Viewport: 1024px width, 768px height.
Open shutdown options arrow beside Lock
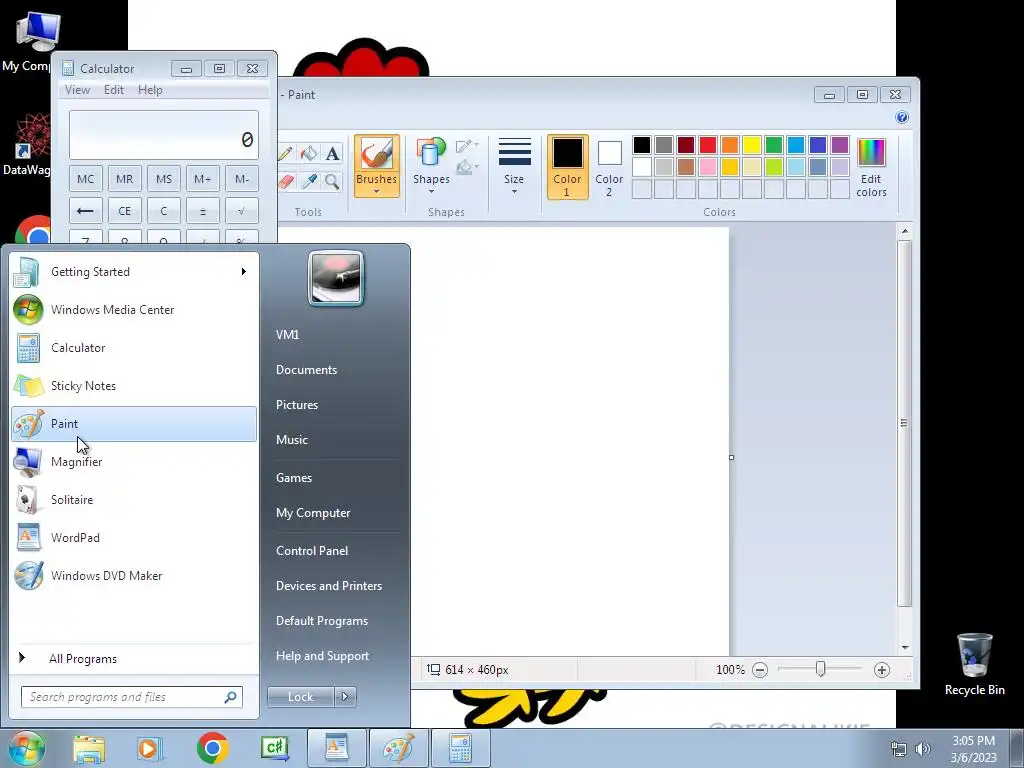tap(345, 697)
